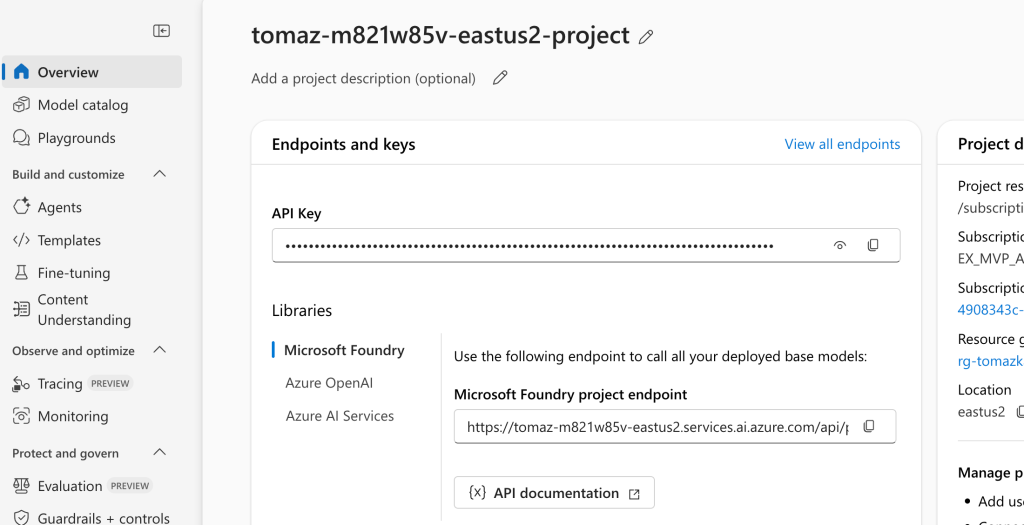Select the Azure AI Services library tab
Image resolution: width=1024 pixels, height=525 pixels.
click(340, 416)
